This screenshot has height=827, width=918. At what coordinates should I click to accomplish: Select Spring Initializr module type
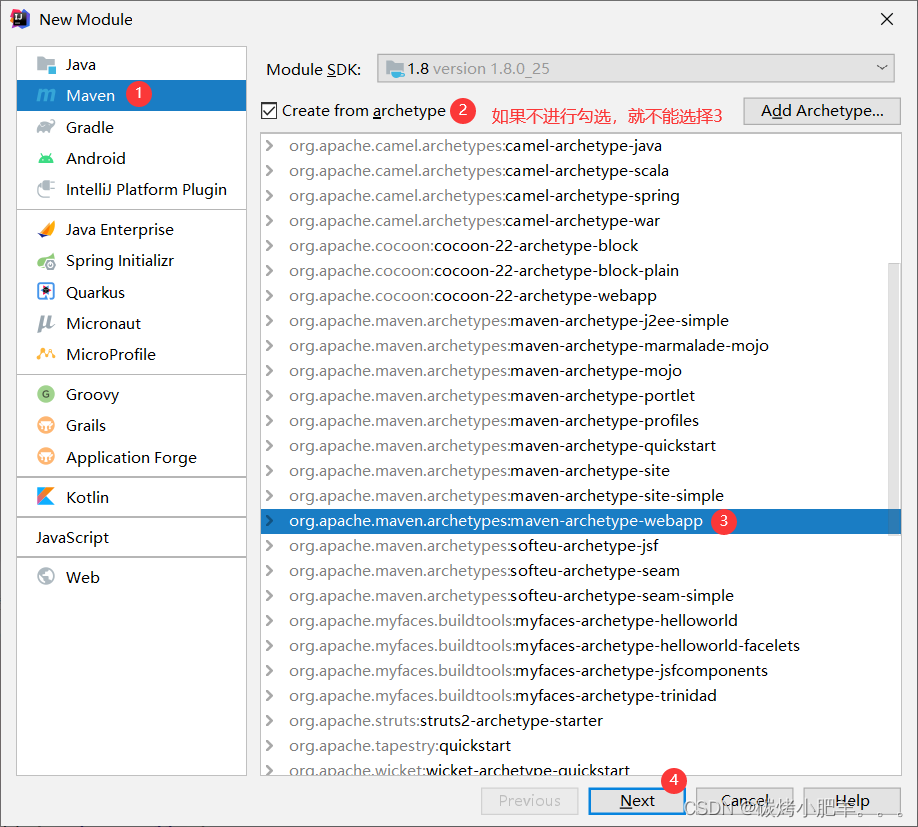132,261
